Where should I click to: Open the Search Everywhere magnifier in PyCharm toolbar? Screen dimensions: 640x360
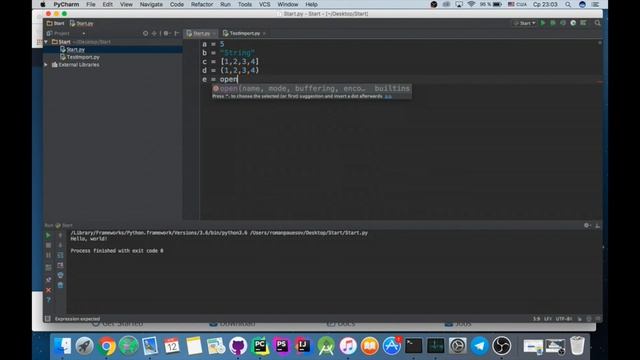pyautogui.click(x=598, y=23)
